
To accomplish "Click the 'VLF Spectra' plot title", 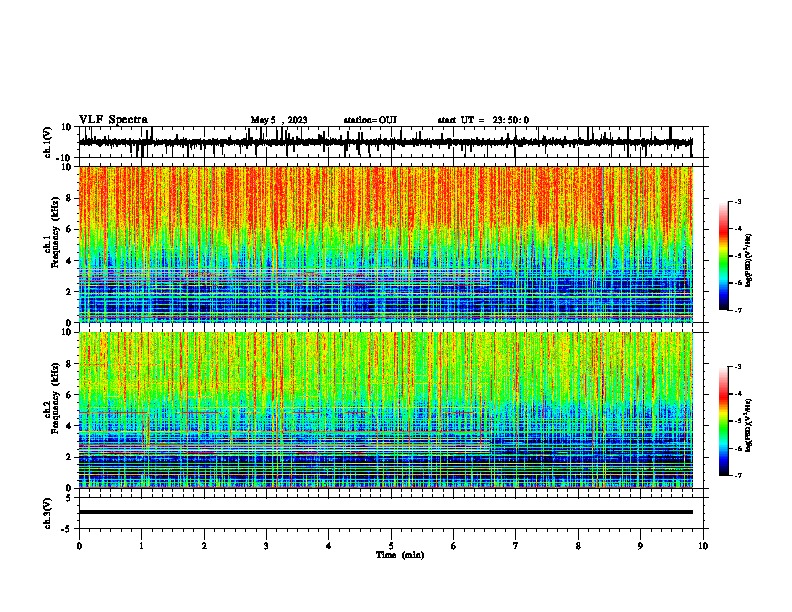I will click(113, 120).
